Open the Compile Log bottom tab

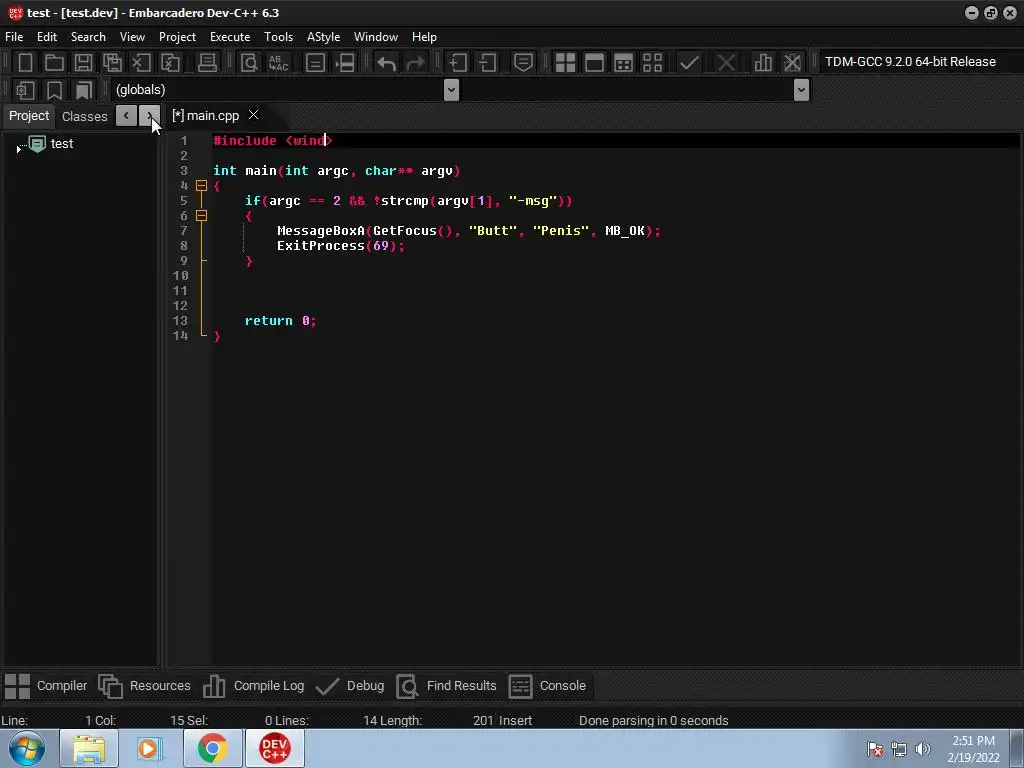coord(253,686)
